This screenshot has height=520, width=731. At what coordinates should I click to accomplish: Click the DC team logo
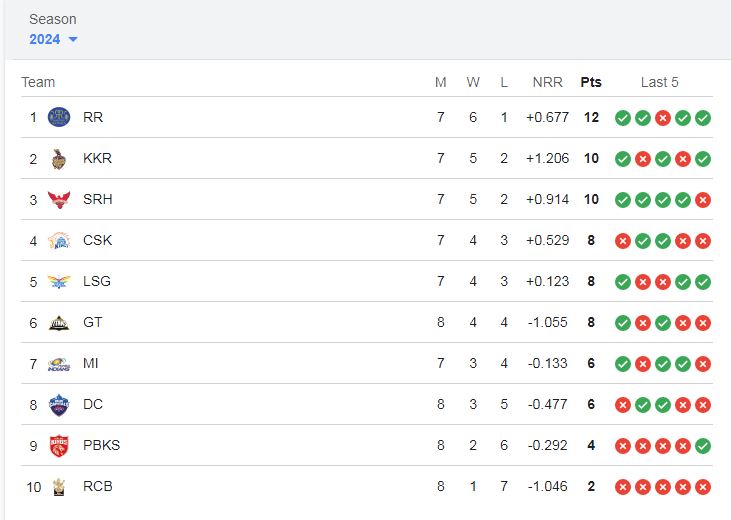(59, 405)
